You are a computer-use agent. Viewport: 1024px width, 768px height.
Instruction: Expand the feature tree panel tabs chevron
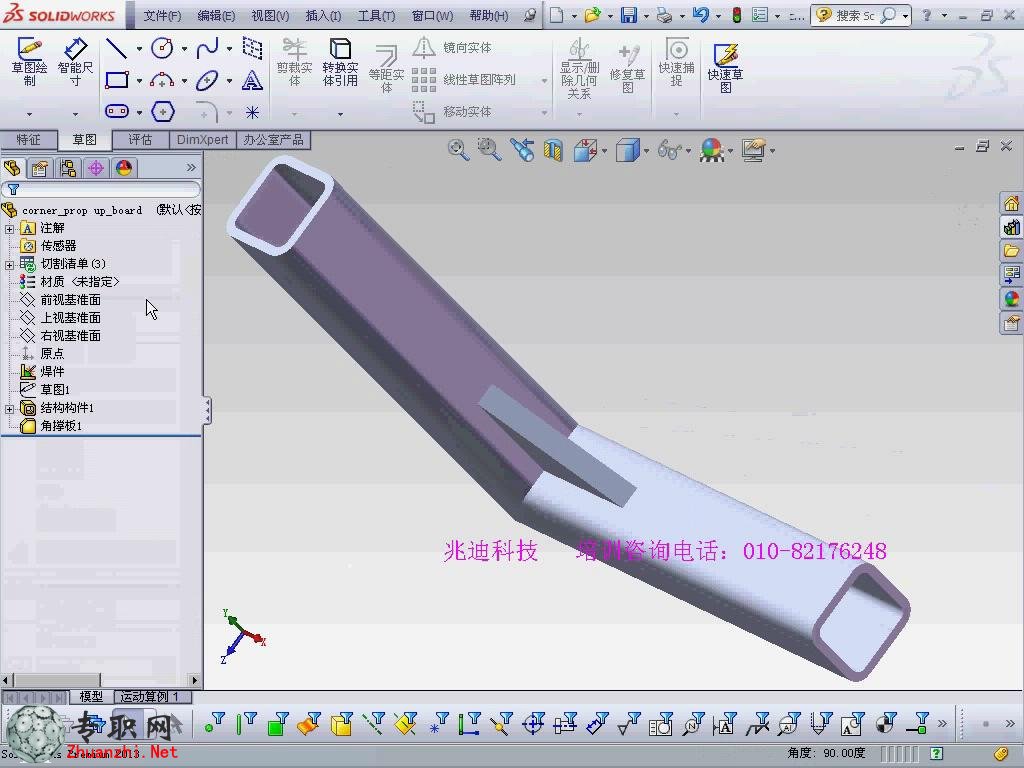pyautogui.click(x=191, y=168)
